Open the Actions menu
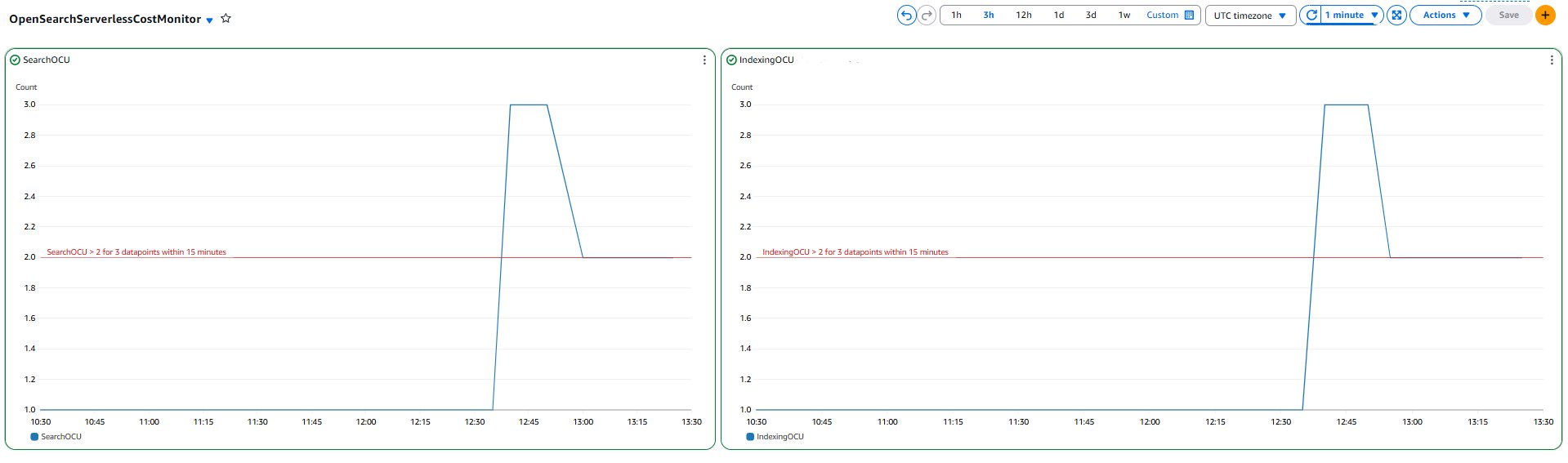The width and height of the screenshot is (1568, 463). [1445, 16]
